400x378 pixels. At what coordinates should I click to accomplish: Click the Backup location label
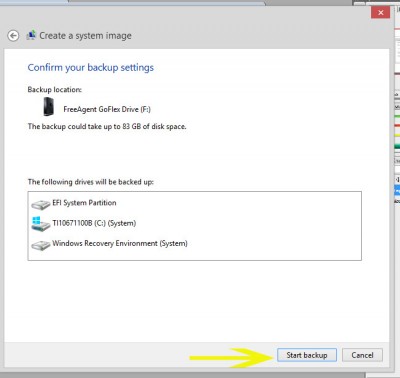pyautogui.click(x=55, y=90)
